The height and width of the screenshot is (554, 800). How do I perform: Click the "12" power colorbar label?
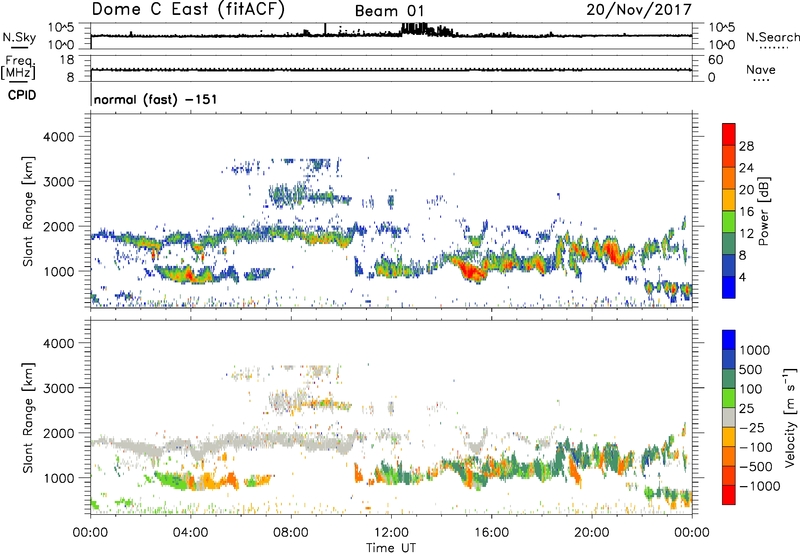click(746, 234)
